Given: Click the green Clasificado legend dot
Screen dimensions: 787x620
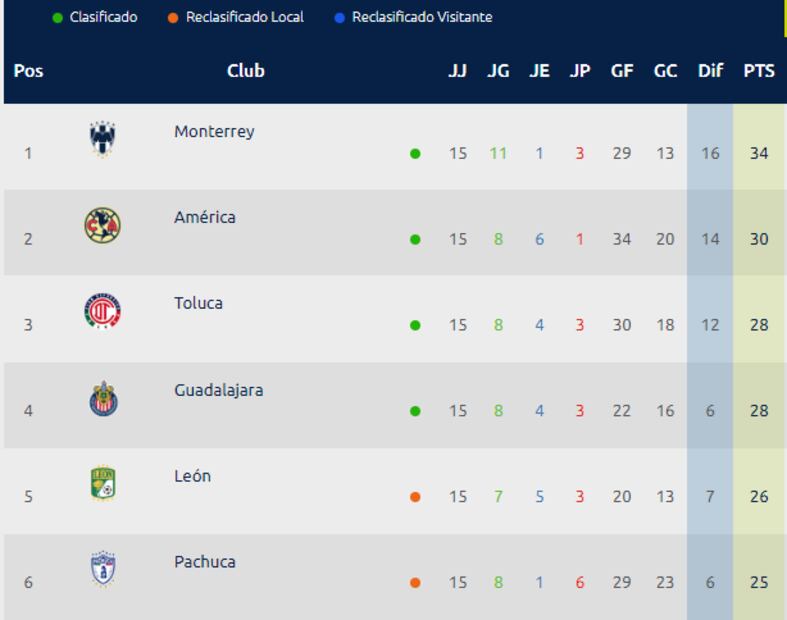Looking at the screenshot, I should 57,18.
